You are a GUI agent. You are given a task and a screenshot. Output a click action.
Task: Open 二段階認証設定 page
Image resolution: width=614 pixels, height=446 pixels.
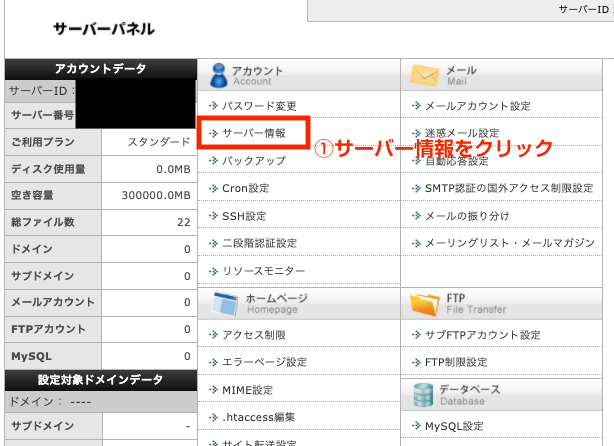coord(259,243)
